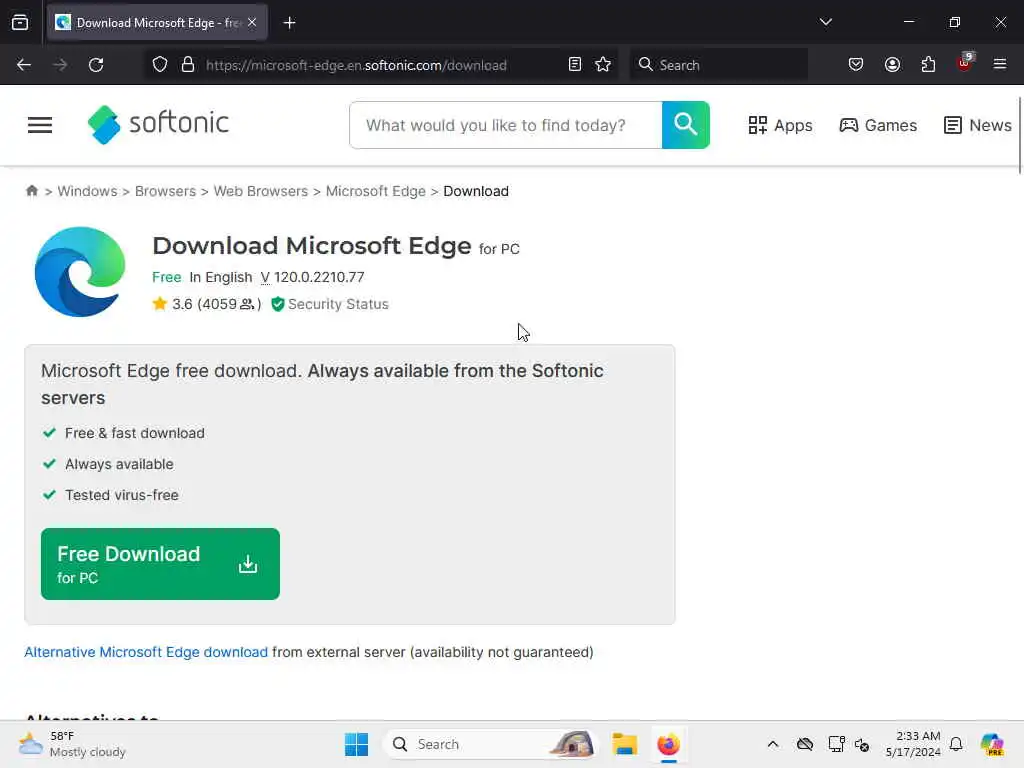Open the Extensions puzzle icon
The height and width of the screenshot is (768, 1024).
click(928, 64)
